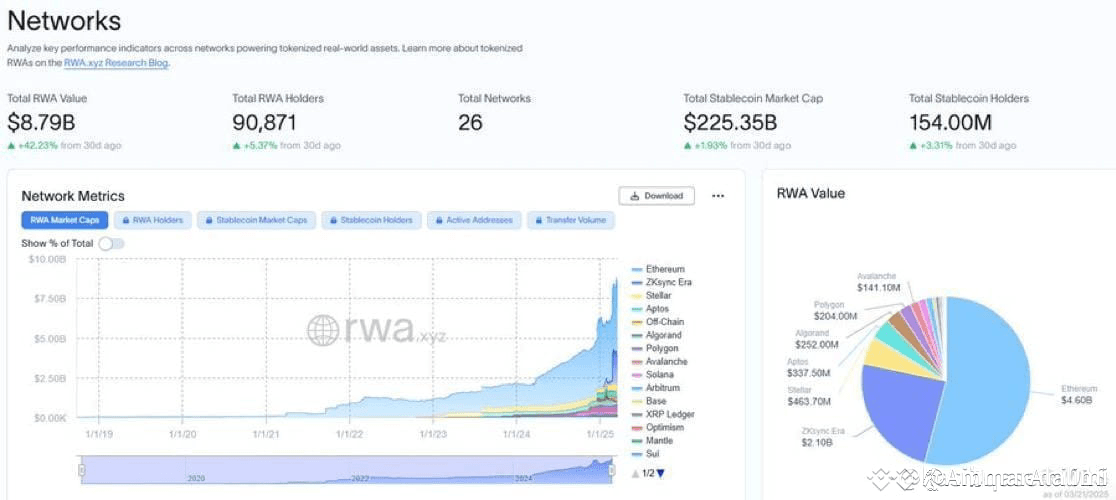Click the Network Metrics heading
This screenshot has height=500, width=1116.
tap(73, 196)
